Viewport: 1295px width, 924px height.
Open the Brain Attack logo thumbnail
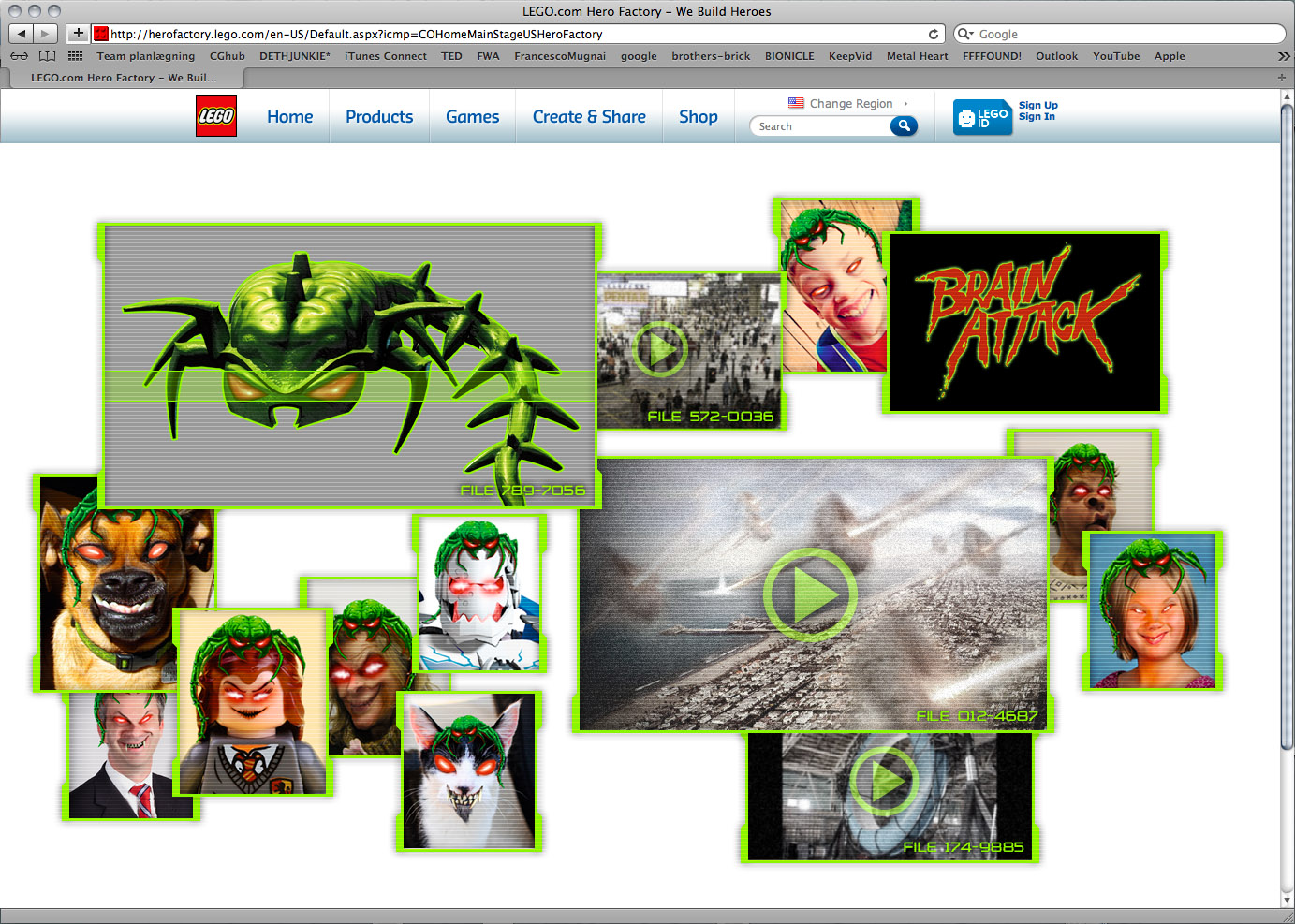point(1024,322)
